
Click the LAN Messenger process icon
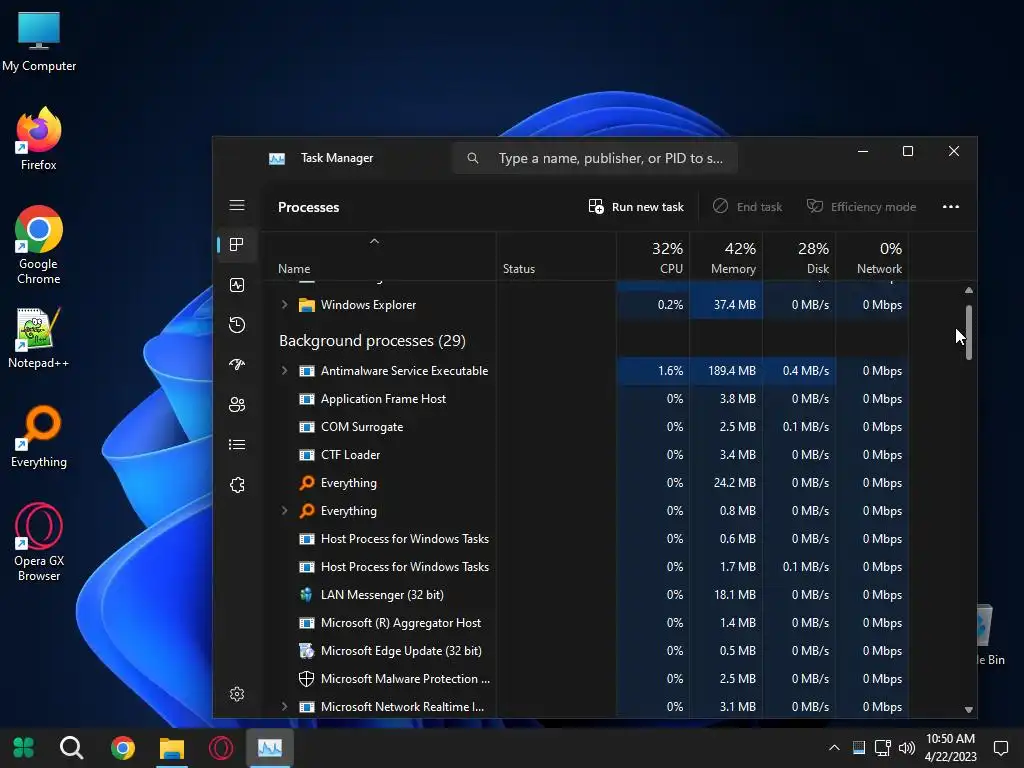[x=306, y=595]
